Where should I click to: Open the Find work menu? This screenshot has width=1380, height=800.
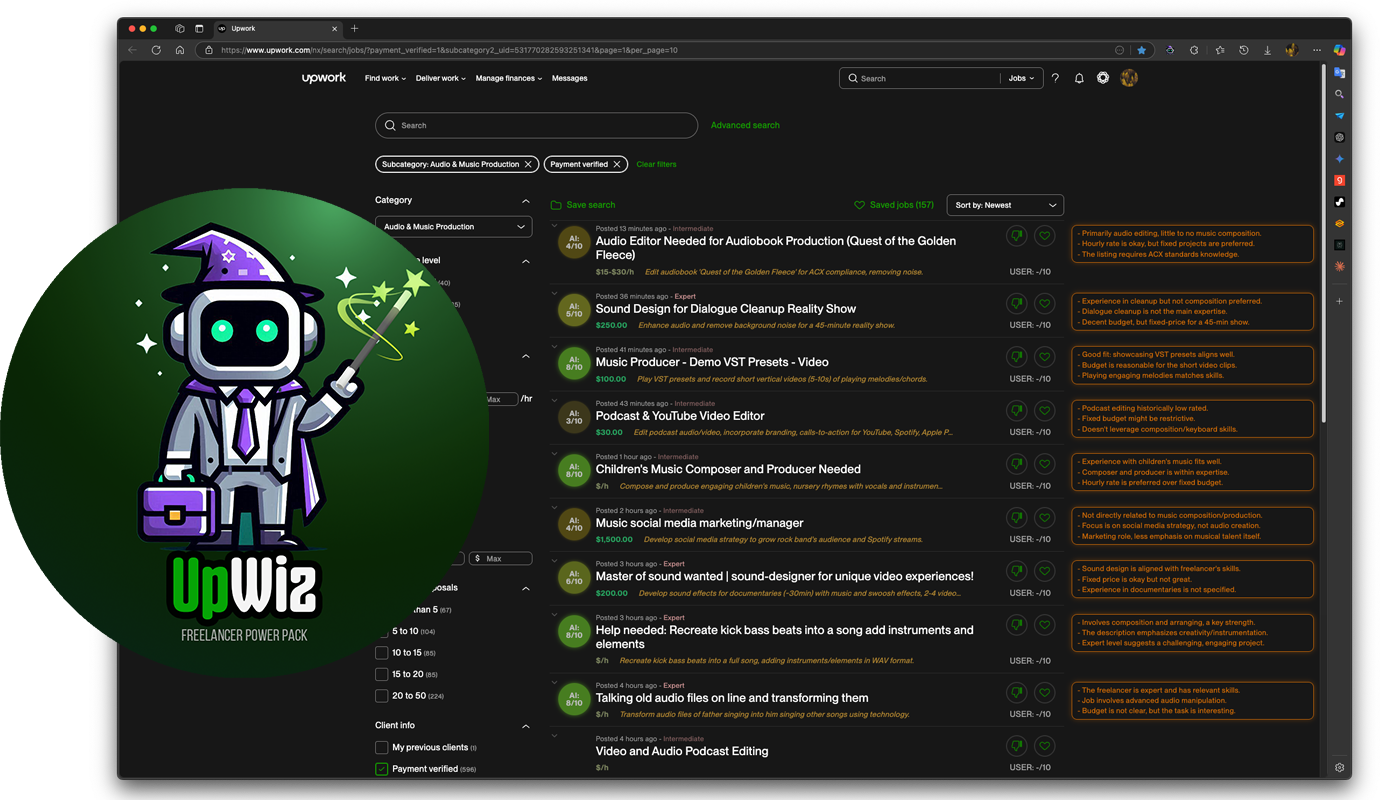click(x=384, y=77)
